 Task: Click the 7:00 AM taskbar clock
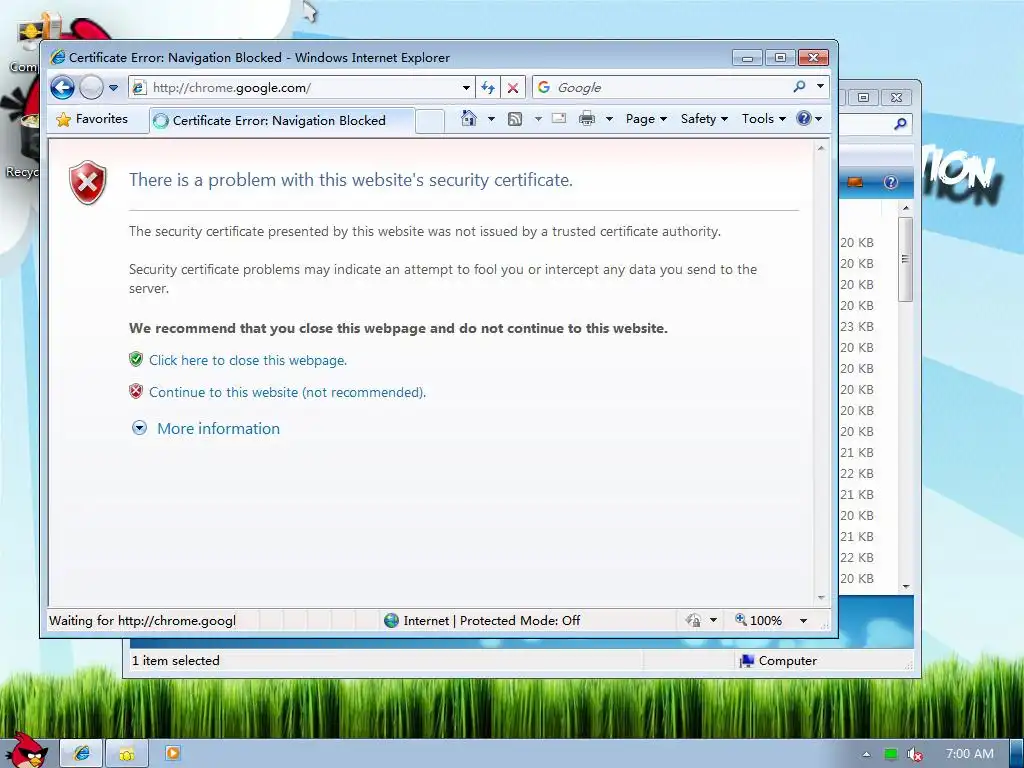[970, 754]
